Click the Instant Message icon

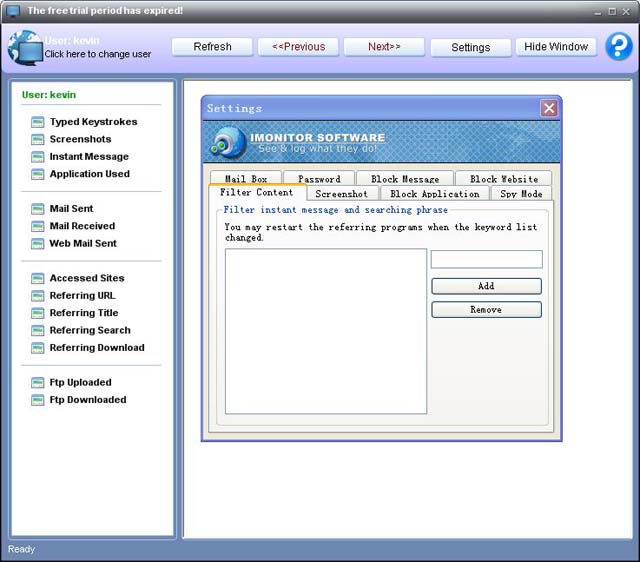38,157
